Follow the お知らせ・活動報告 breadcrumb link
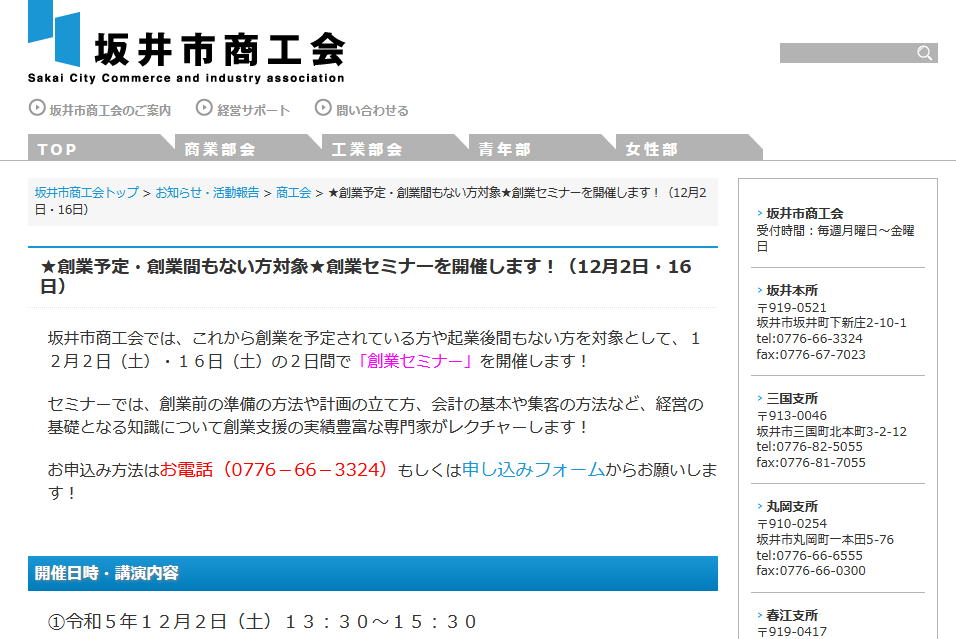Screen dimensions: 956x639 (x=207, y=192)
